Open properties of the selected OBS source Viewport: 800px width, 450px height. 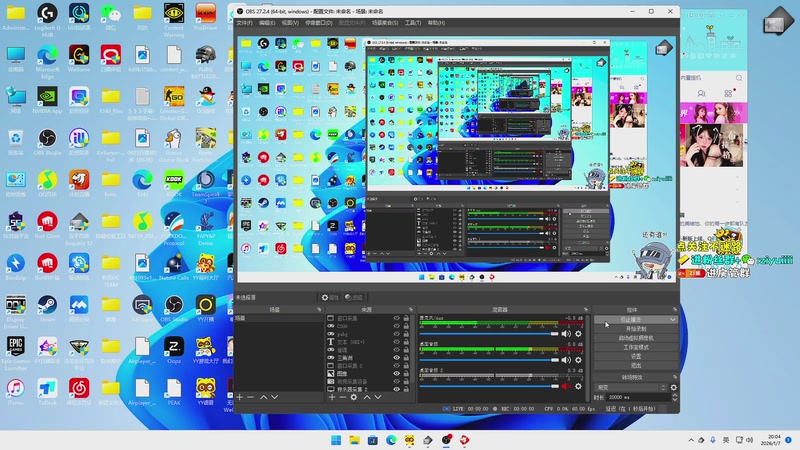(x=330, y=297)
